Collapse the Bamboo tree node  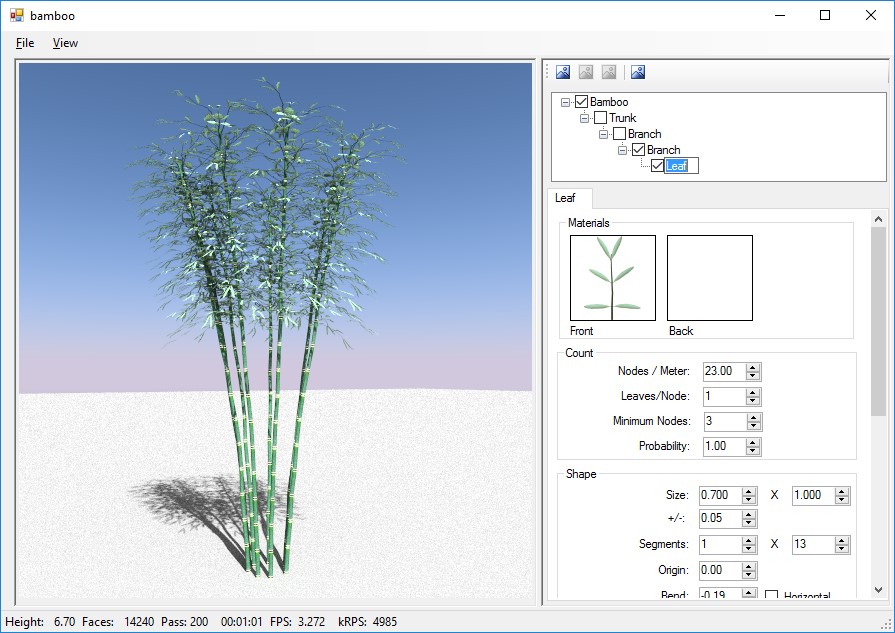(565, 102)
